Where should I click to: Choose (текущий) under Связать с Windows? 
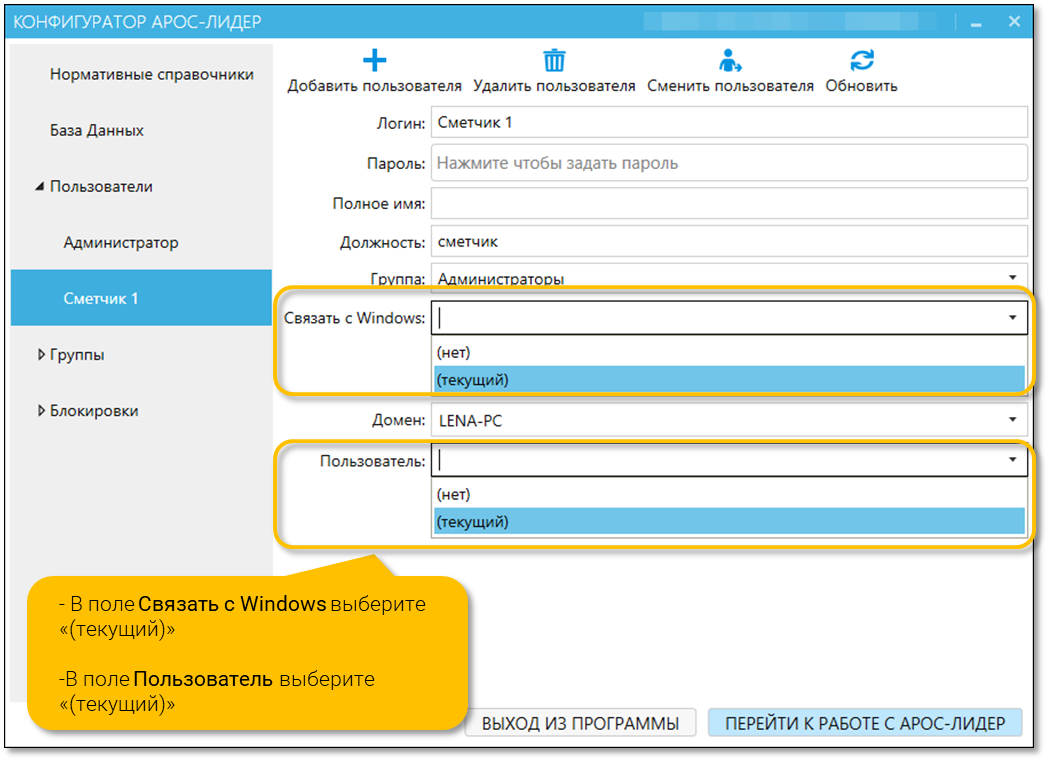coord(729,380)
